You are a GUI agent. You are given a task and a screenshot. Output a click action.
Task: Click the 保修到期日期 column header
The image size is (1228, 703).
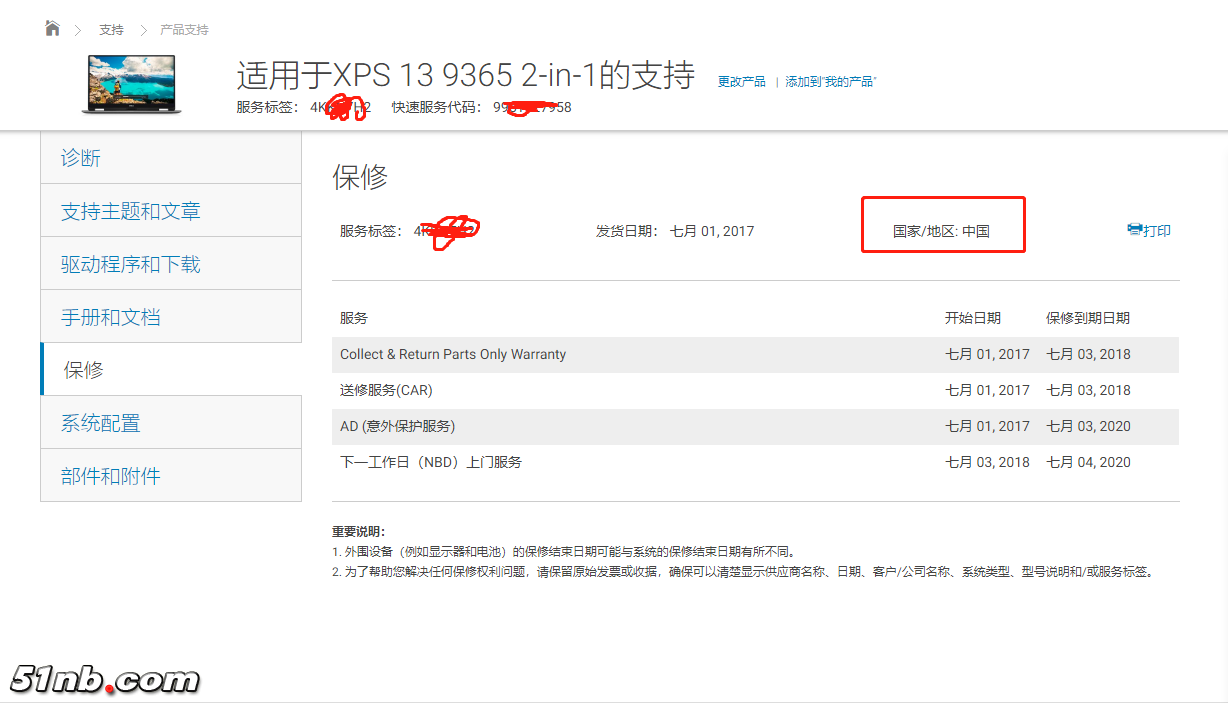pos(1088,318)
